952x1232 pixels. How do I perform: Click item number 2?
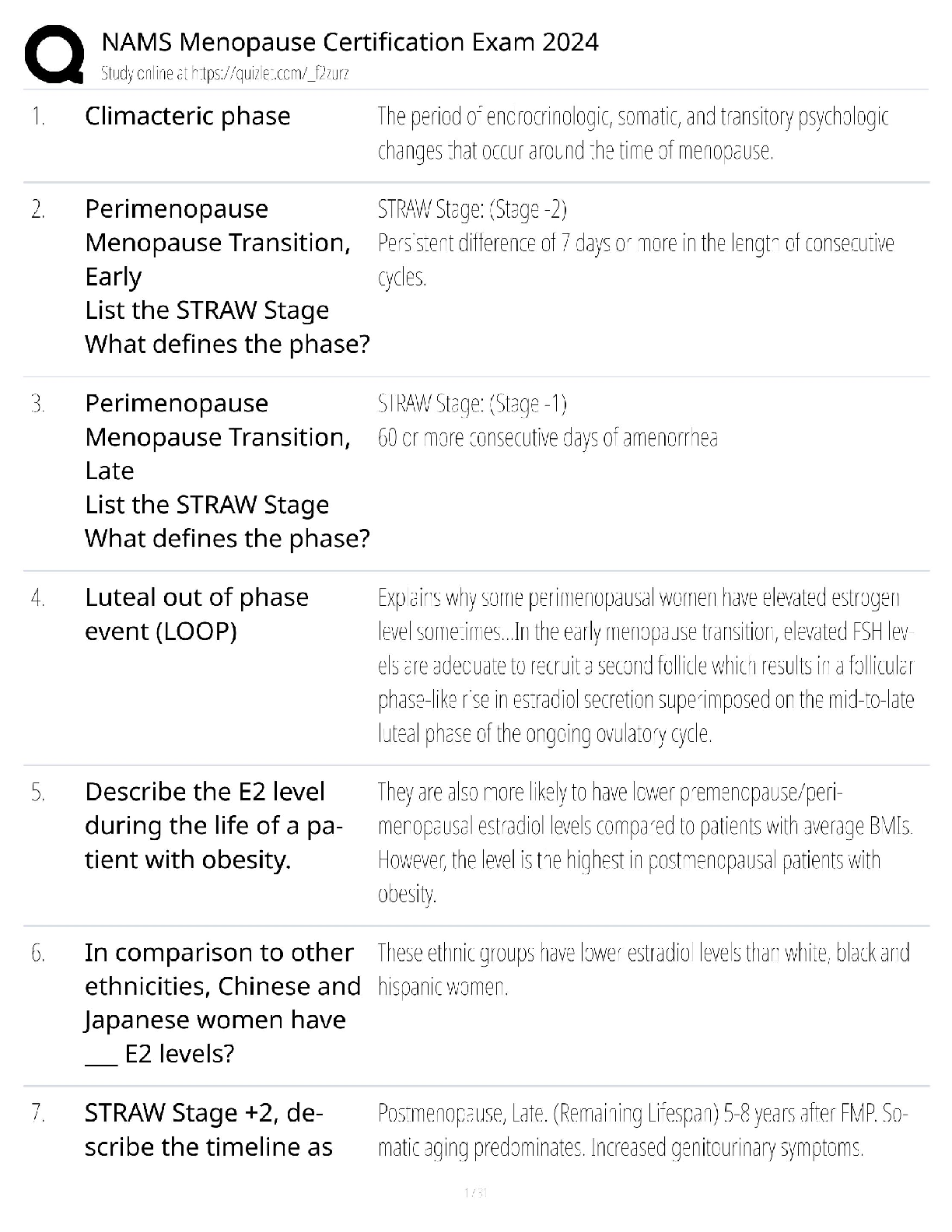tap(38, 209)
